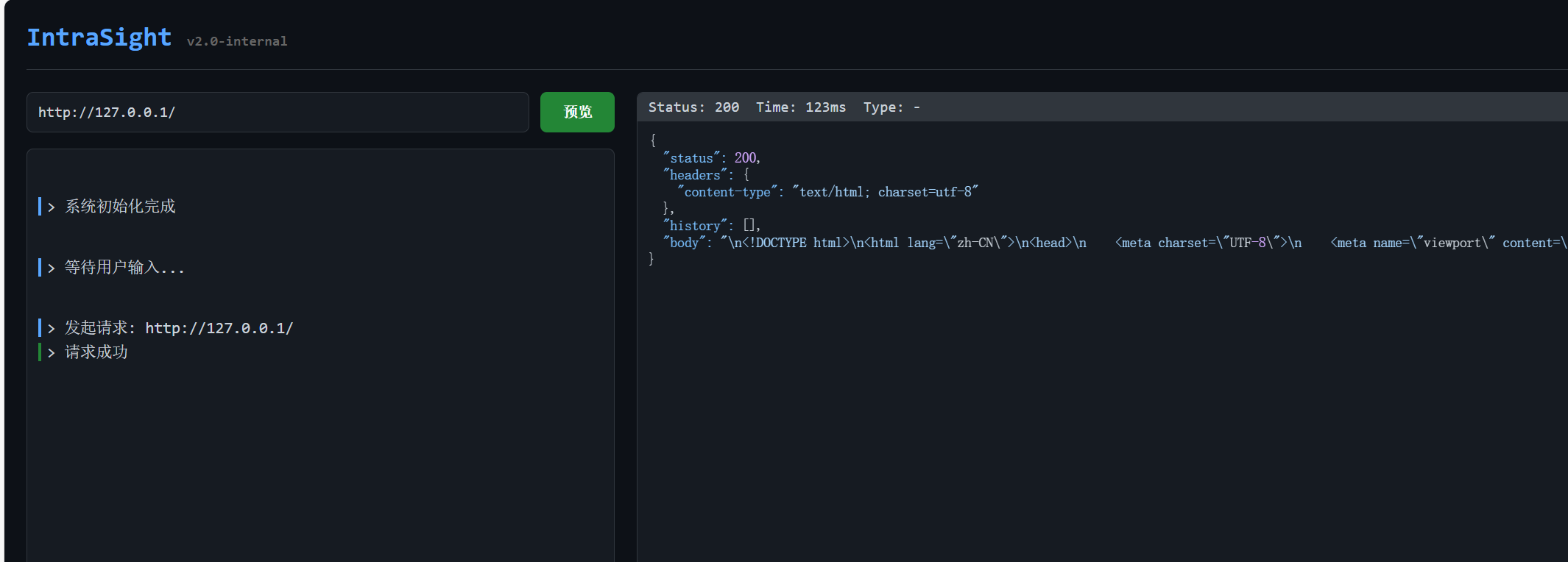The image size is (1568, 562).
Task: Click the "content-type" header value text
Action: point(885,192)
